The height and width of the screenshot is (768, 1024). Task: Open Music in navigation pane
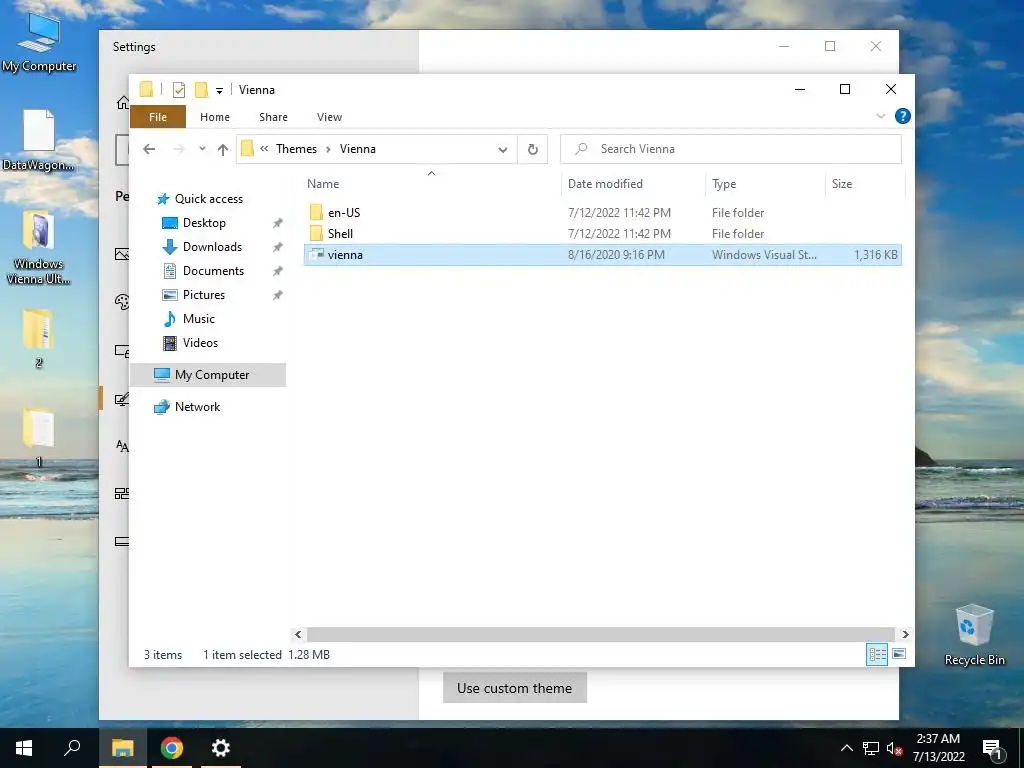(199, 319)
